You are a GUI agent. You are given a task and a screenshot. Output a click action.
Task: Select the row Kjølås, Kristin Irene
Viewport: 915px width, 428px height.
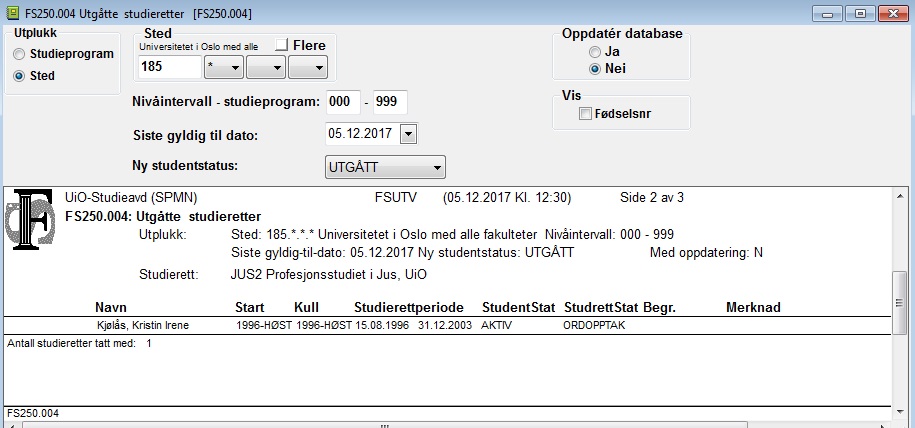click(448, 325)
